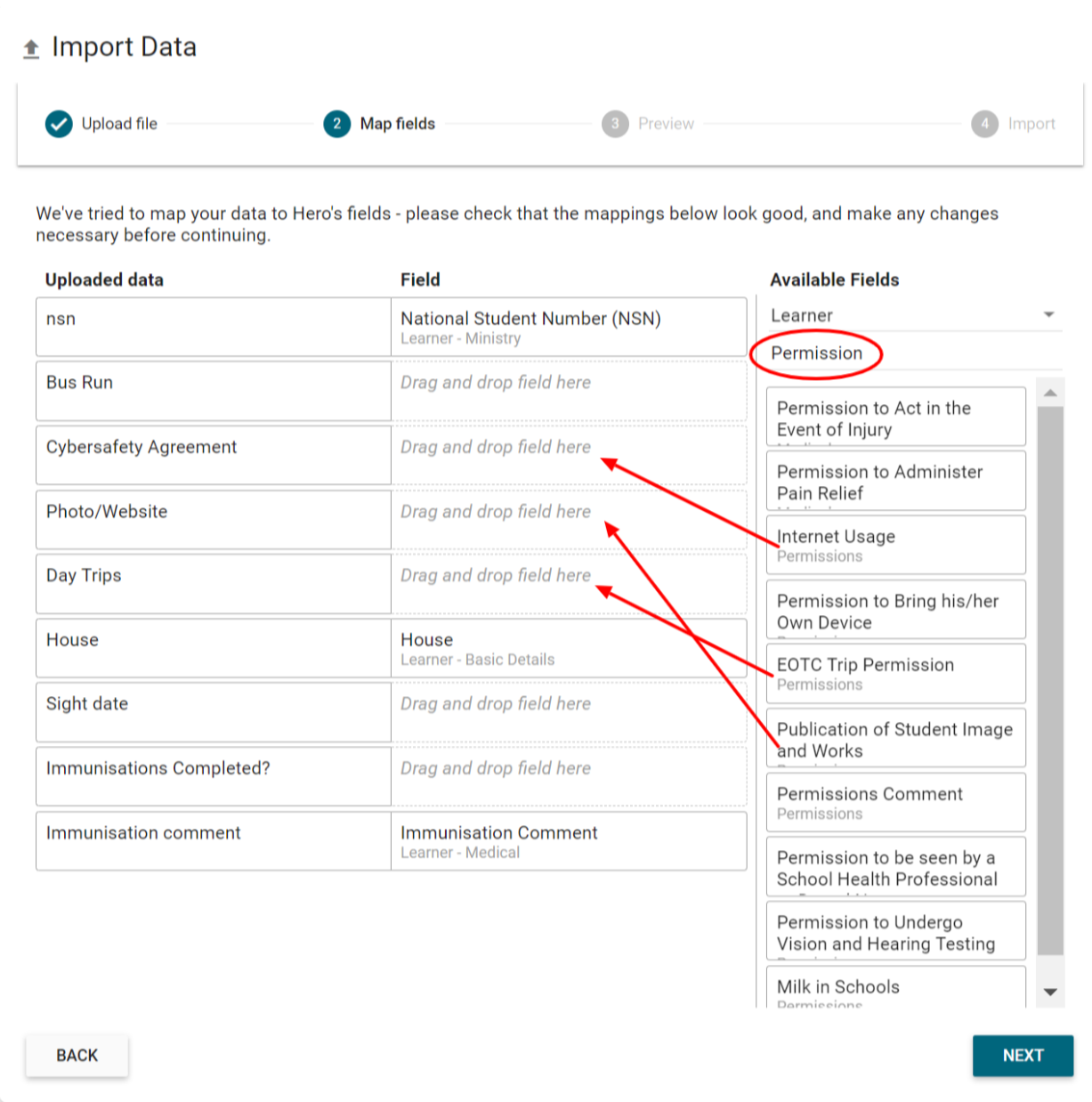1092x1102 pixels.
Task: Select the step 2 Map fields circle
Action: (x=336, y=124)
